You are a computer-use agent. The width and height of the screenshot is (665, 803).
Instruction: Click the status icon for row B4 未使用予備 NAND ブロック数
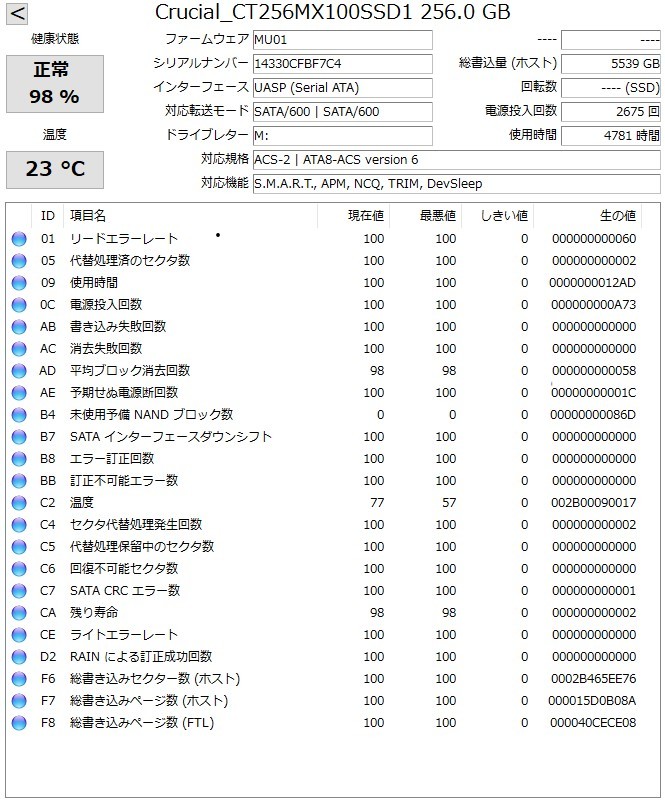(19, 415)
